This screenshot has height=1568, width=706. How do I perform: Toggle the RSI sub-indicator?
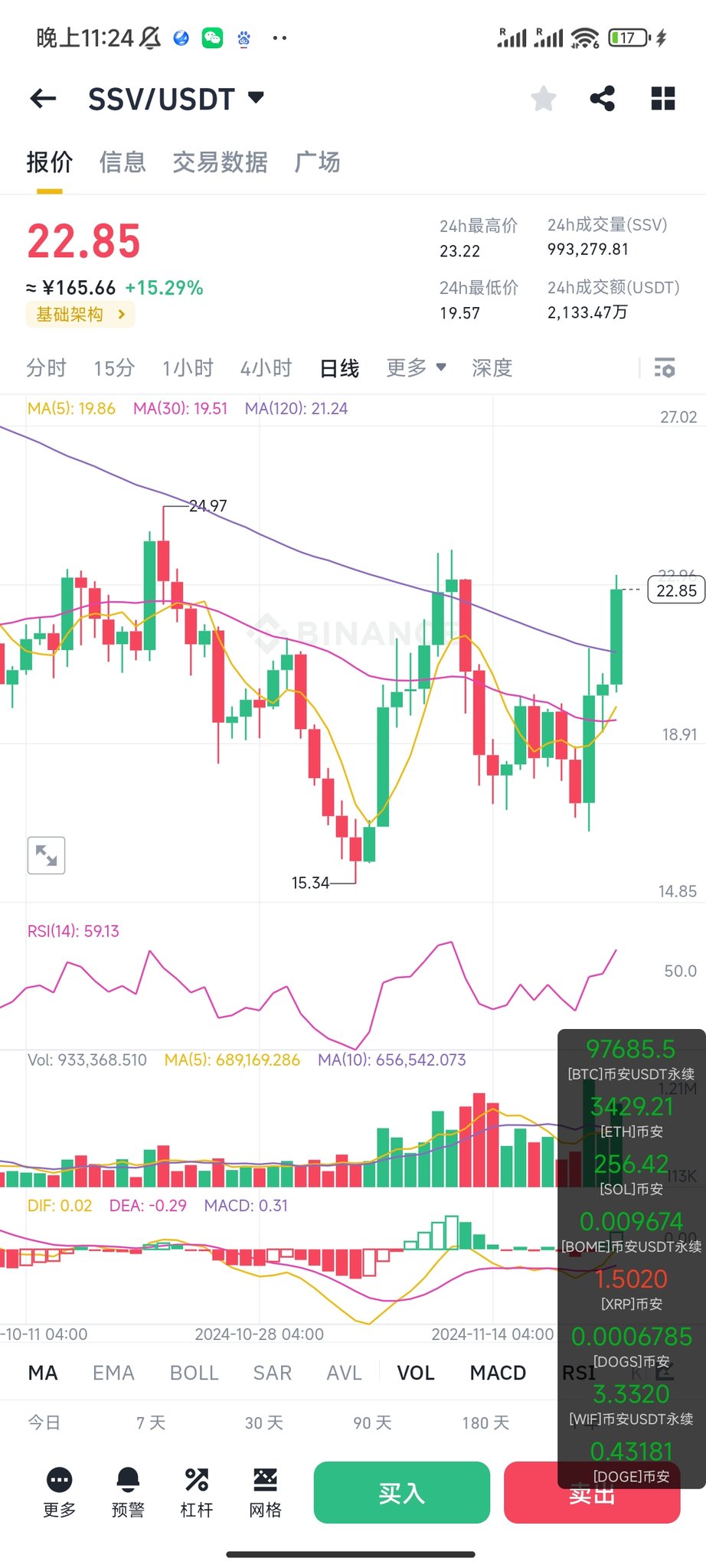pyautogui.click(x=578, y=1373)
